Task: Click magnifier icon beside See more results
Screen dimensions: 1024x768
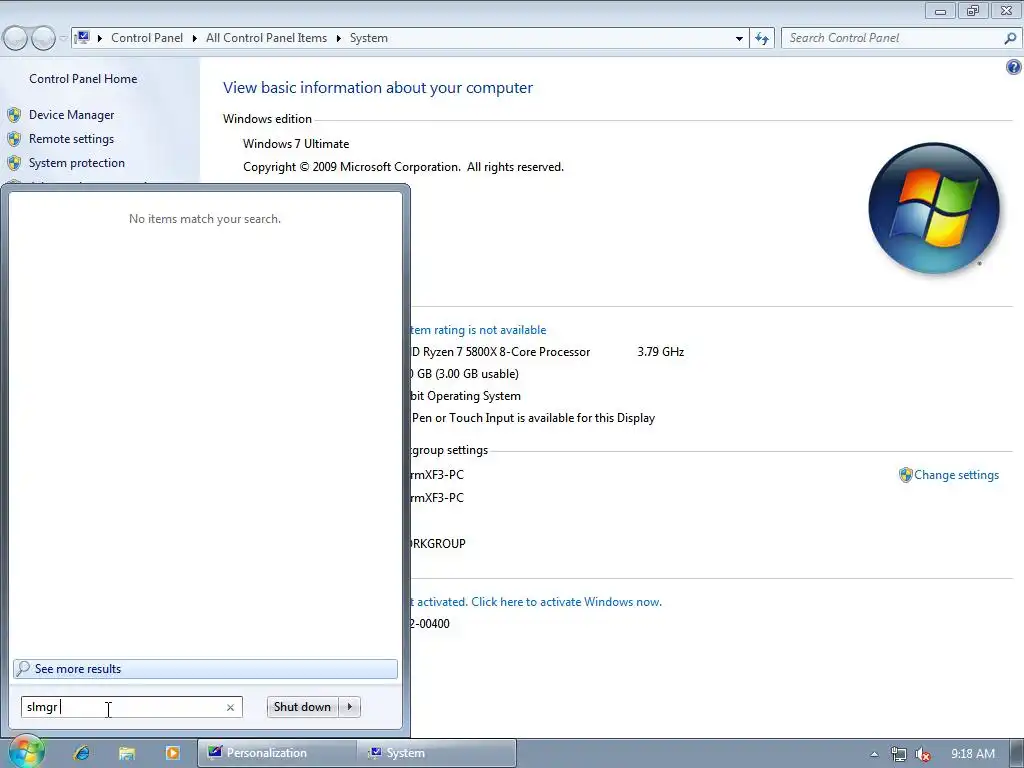Action: click(23, 669)
